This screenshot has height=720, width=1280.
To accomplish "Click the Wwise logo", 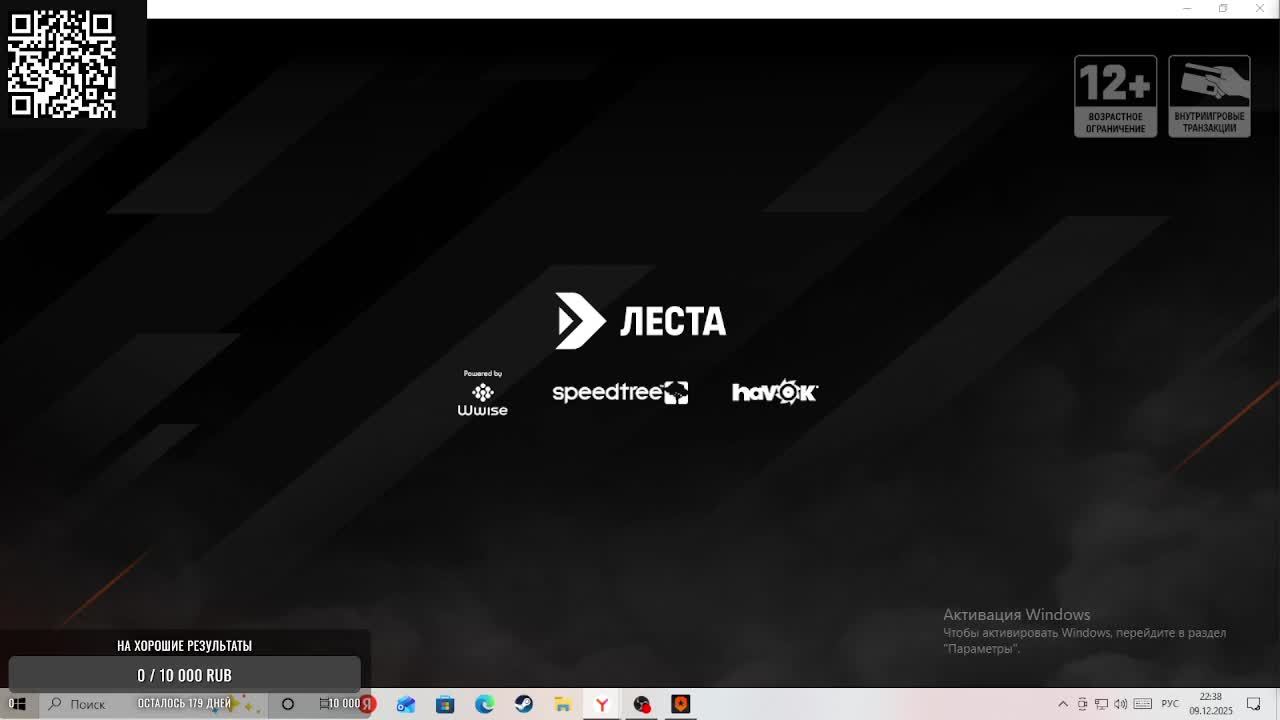I will tap(483, 393).
